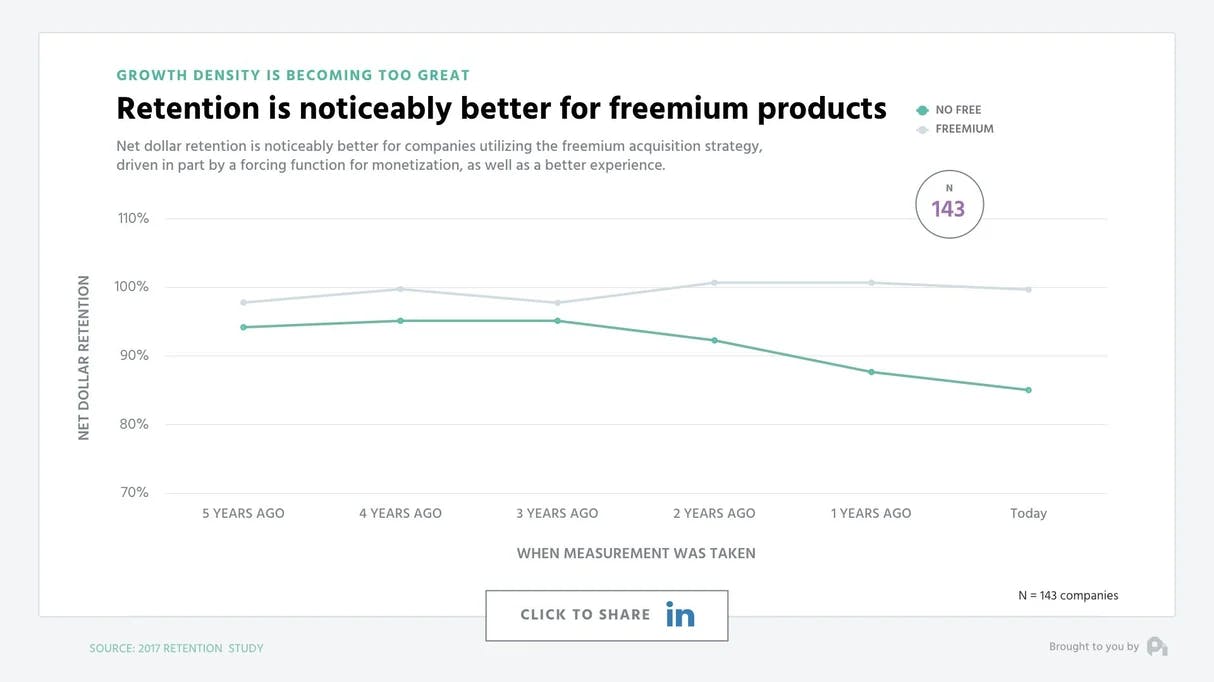The width and height of the screenshot is (1214, 682).
Task: Select No Free data point at Today
Action: (x=1028, y=390)
